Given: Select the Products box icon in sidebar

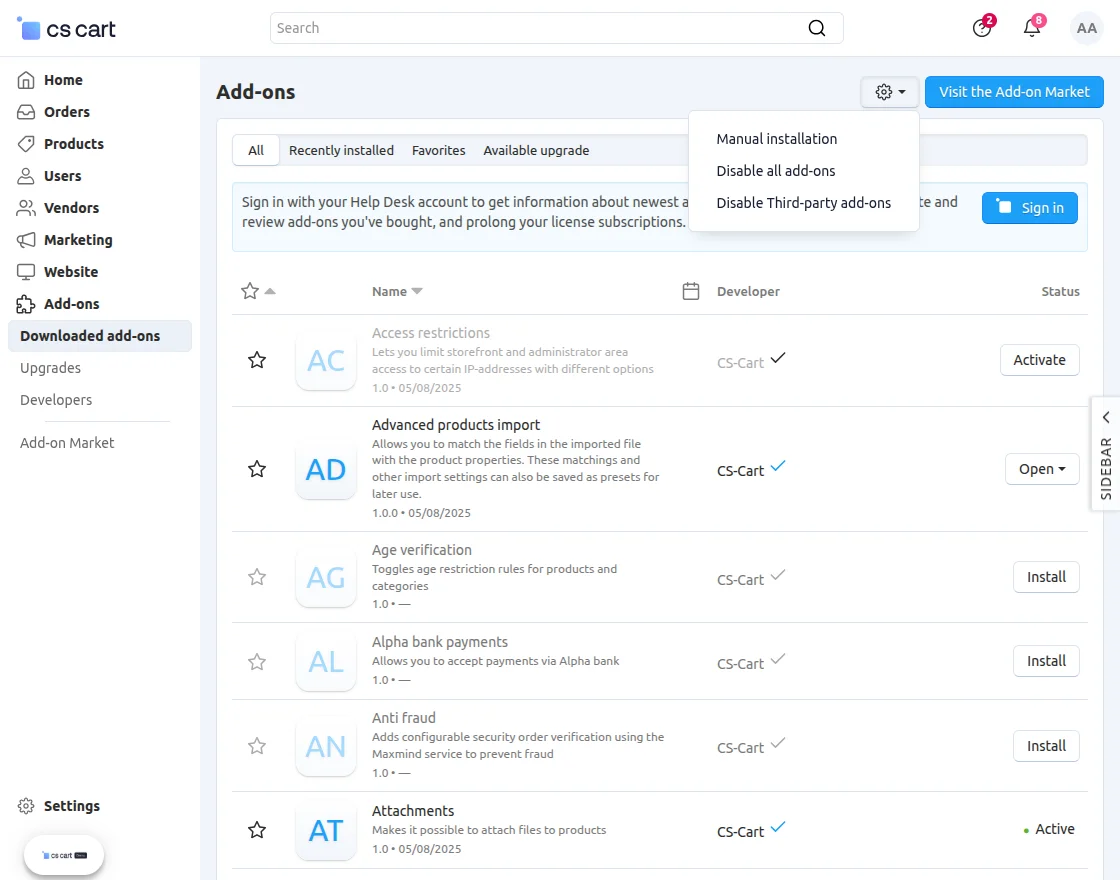Looking at the screenshot, I should [27, 143].
